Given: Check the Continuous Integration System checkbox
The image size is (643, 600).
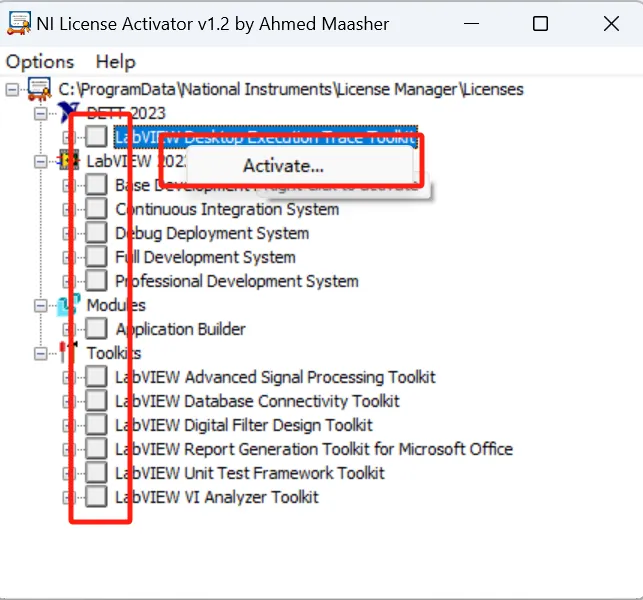Looking at the screenshot, I should click(96, 209).
